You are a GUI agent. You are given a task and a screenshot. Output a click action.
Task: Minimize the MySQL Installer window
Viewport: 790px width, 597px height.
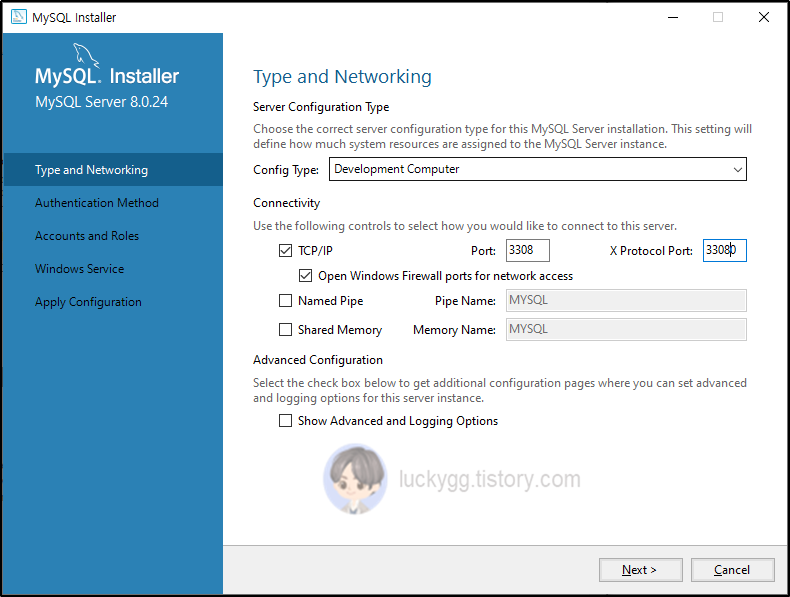click(x=673, y=17)
